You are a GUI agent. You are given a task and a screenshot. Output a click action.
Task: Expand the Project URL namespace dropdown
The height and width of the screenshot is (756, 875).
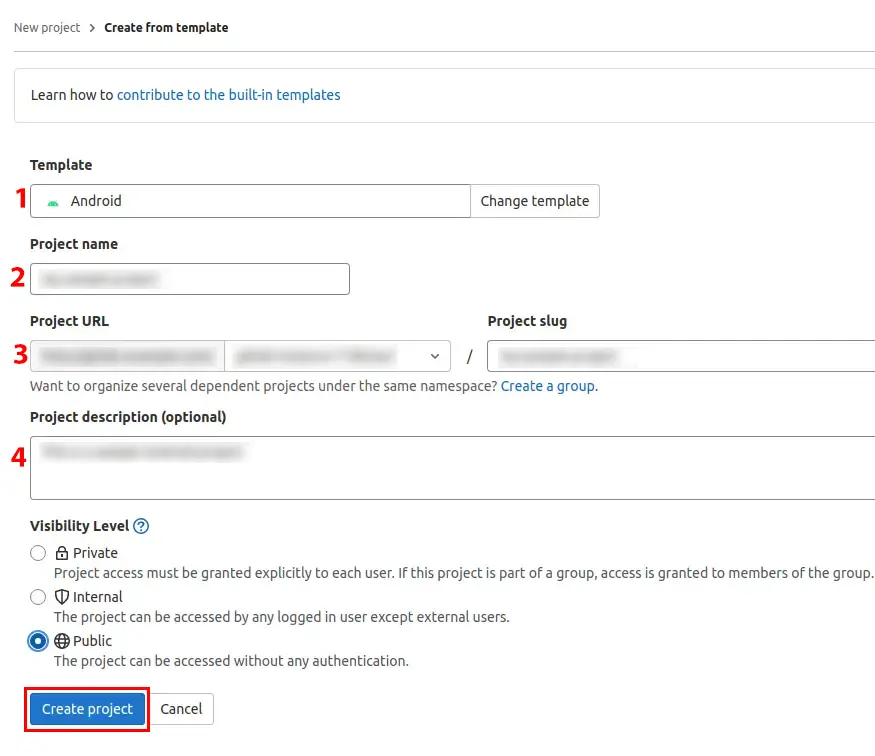[x=337, y=356]
